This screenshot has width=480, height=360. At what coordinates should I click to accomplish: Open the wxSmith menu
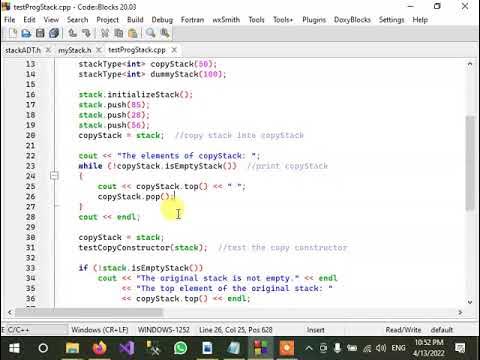pyautogui.click(x=226, y=20)
